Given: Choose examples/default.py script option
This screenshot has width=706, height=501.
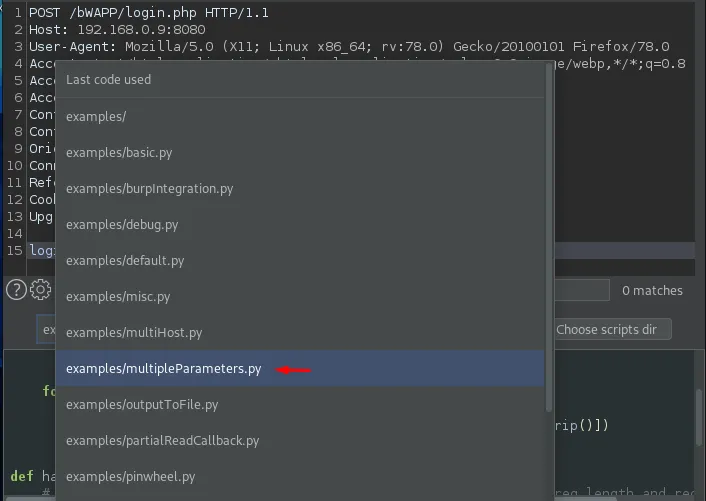Looking at the screenshot, I should pyautogui.click(x=125, y=261).
